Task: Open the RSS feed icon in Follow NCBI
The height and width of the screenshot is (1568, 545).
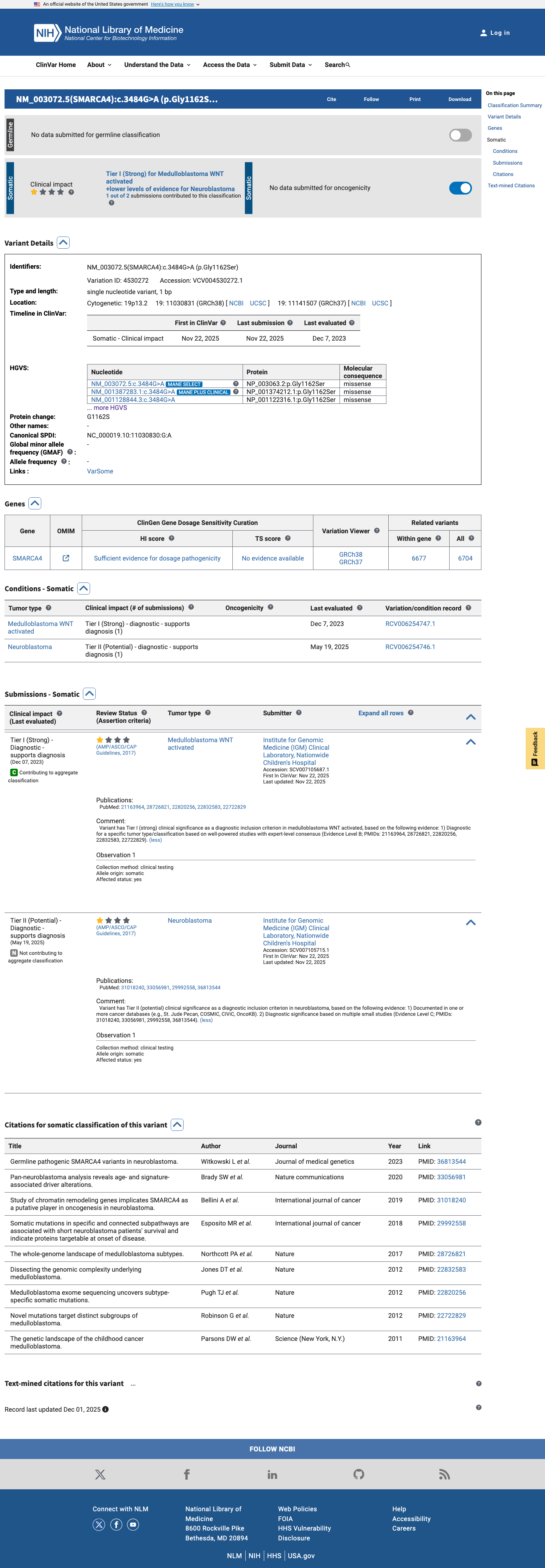Action: 445,1474
